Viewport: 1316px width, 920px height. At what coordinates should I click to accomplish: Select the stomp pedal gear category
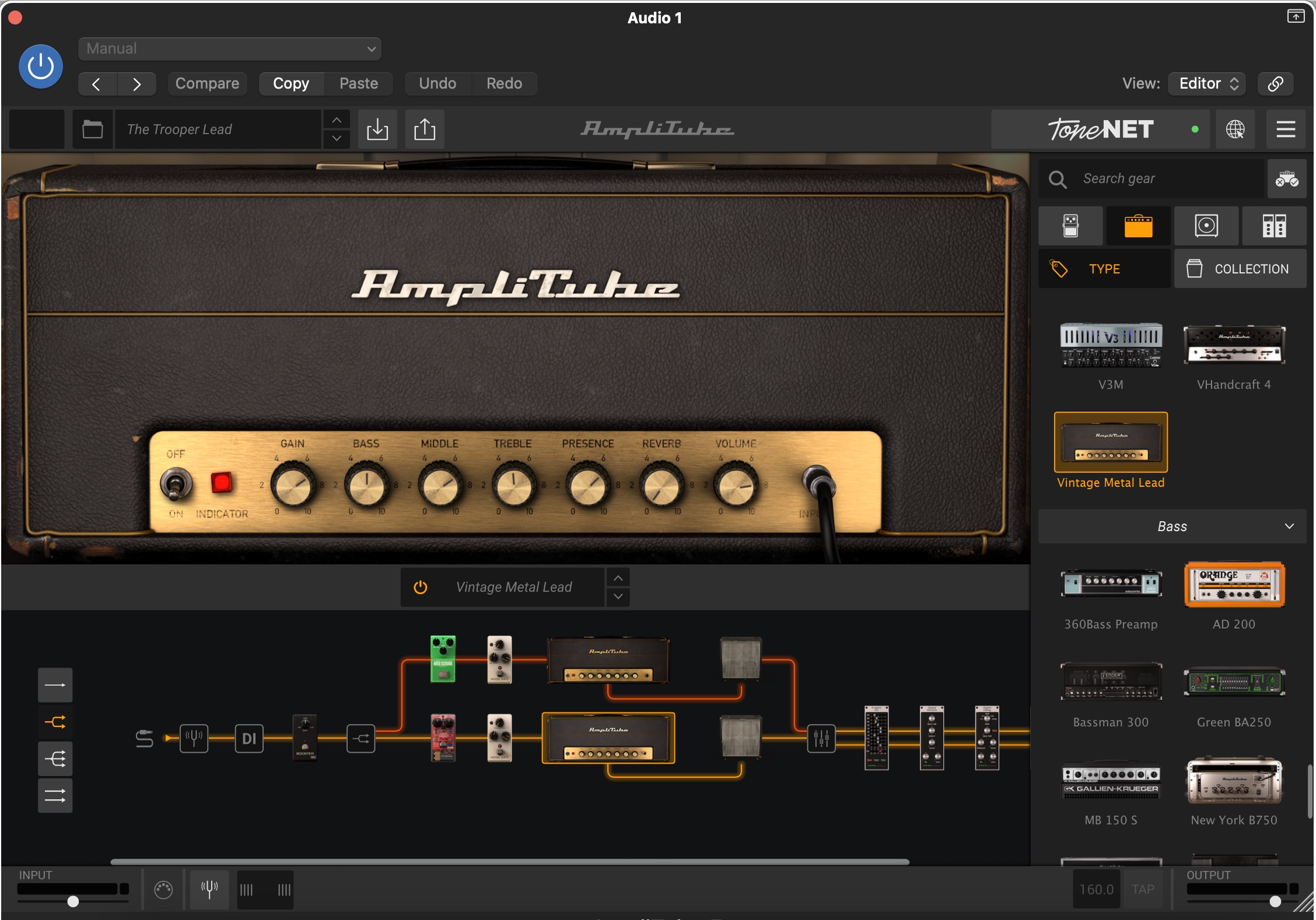click(x=1070, y=226)
